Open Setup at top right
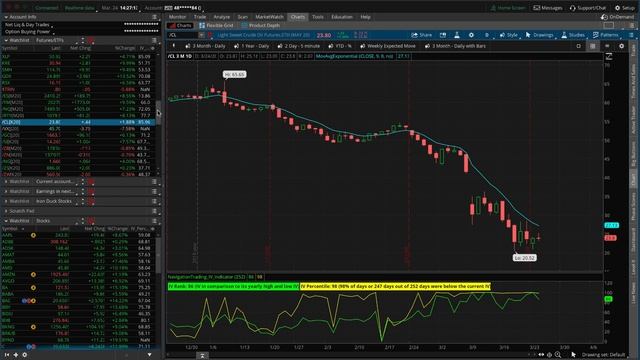The width and height of the screenshot is (640, 360). point(625,8)
